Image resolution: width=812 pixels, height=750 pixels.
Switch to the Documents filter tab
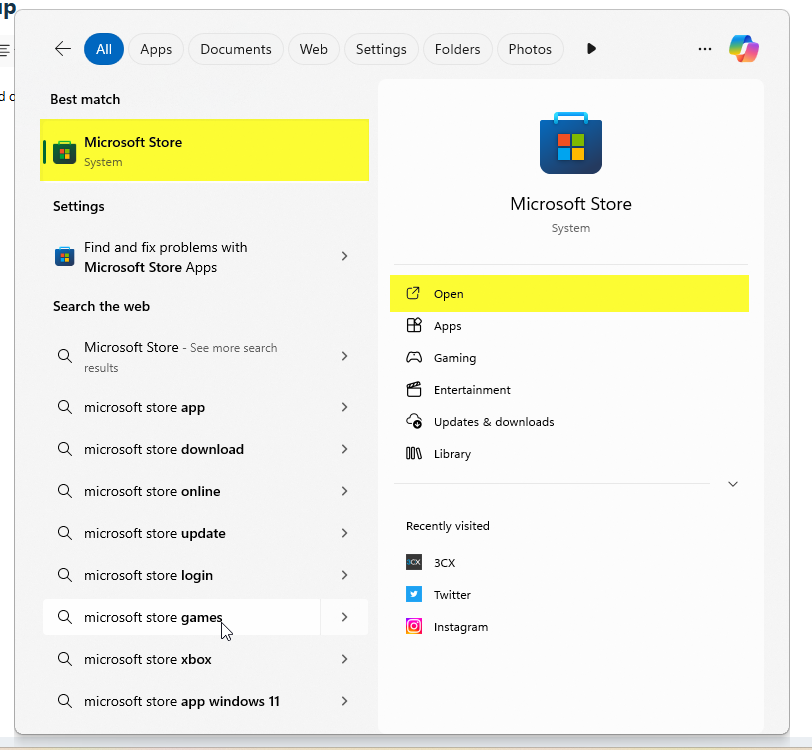[x=236, y=49]
